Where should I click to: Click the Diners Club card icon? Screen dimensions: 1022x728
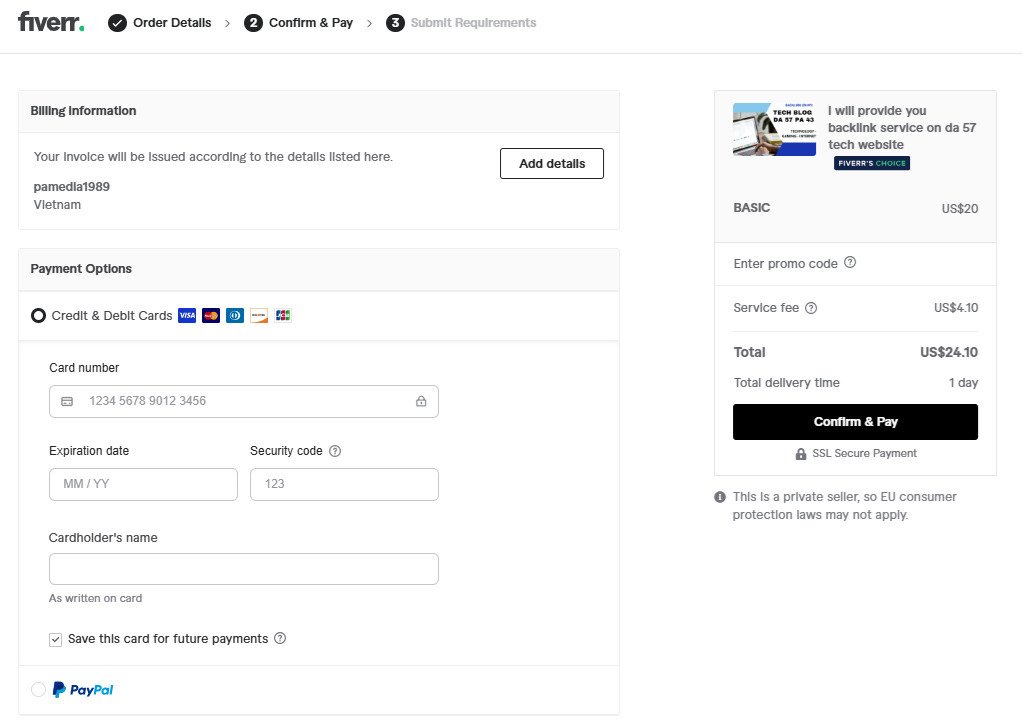click(x=235, y=316)
